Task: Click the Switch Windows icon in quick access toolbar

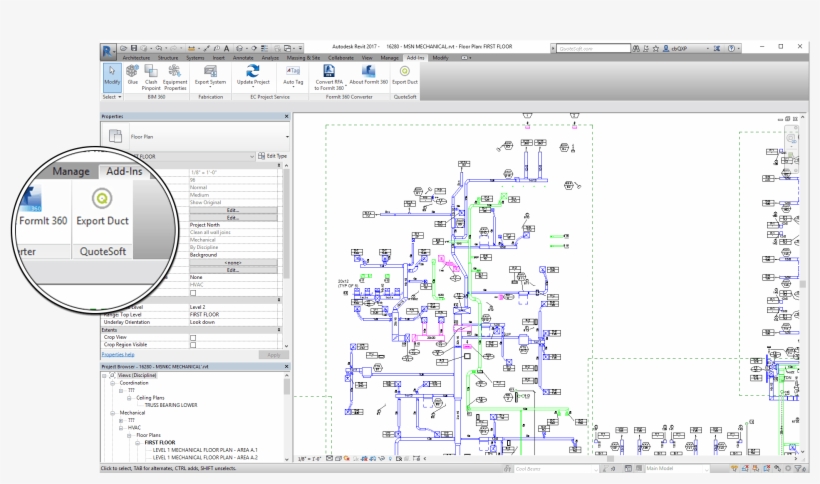Action: pyautogui.click(x=288, y=48)
